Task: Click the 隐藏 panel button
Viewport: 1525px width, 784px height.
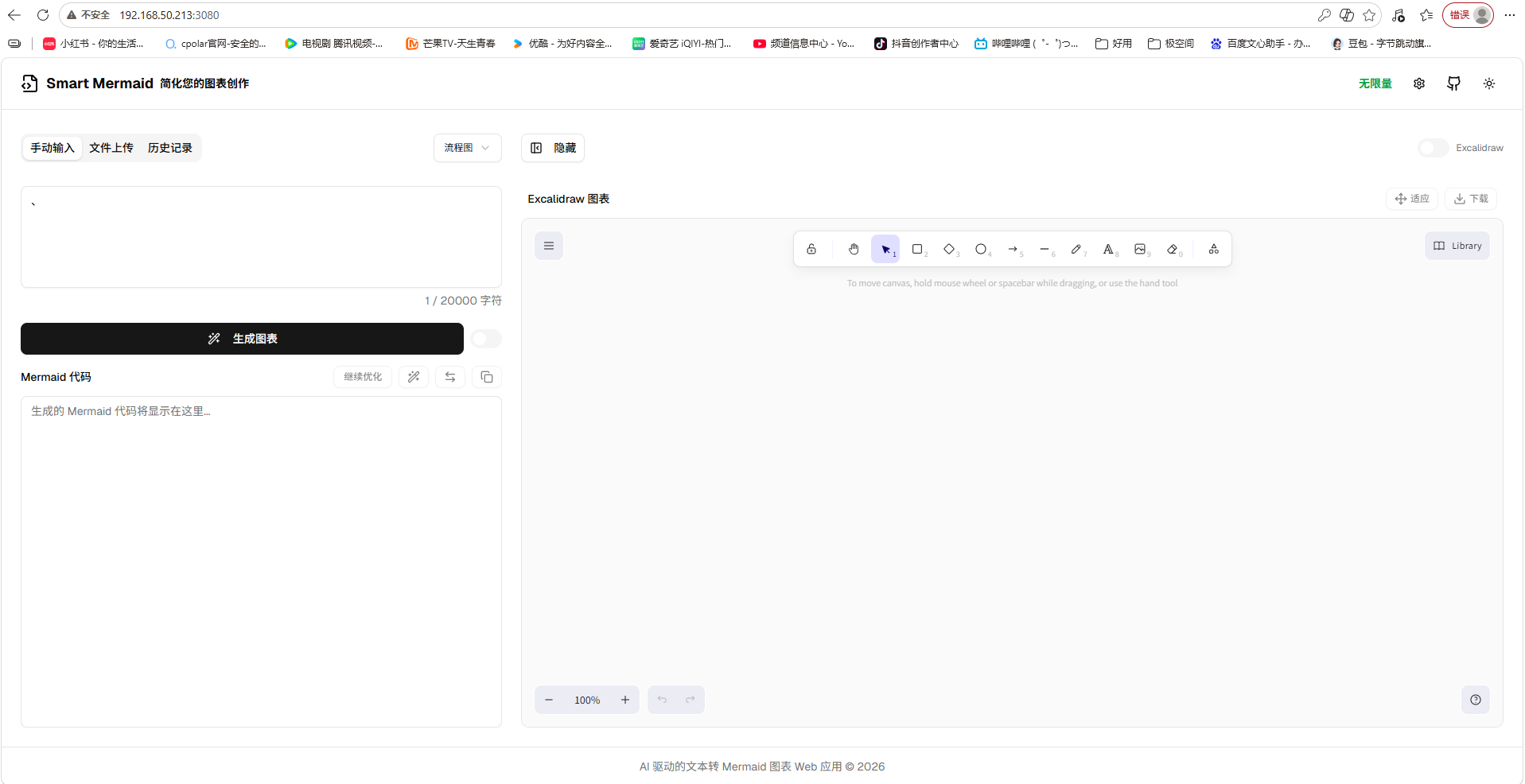Action: [x=553, y=148]
